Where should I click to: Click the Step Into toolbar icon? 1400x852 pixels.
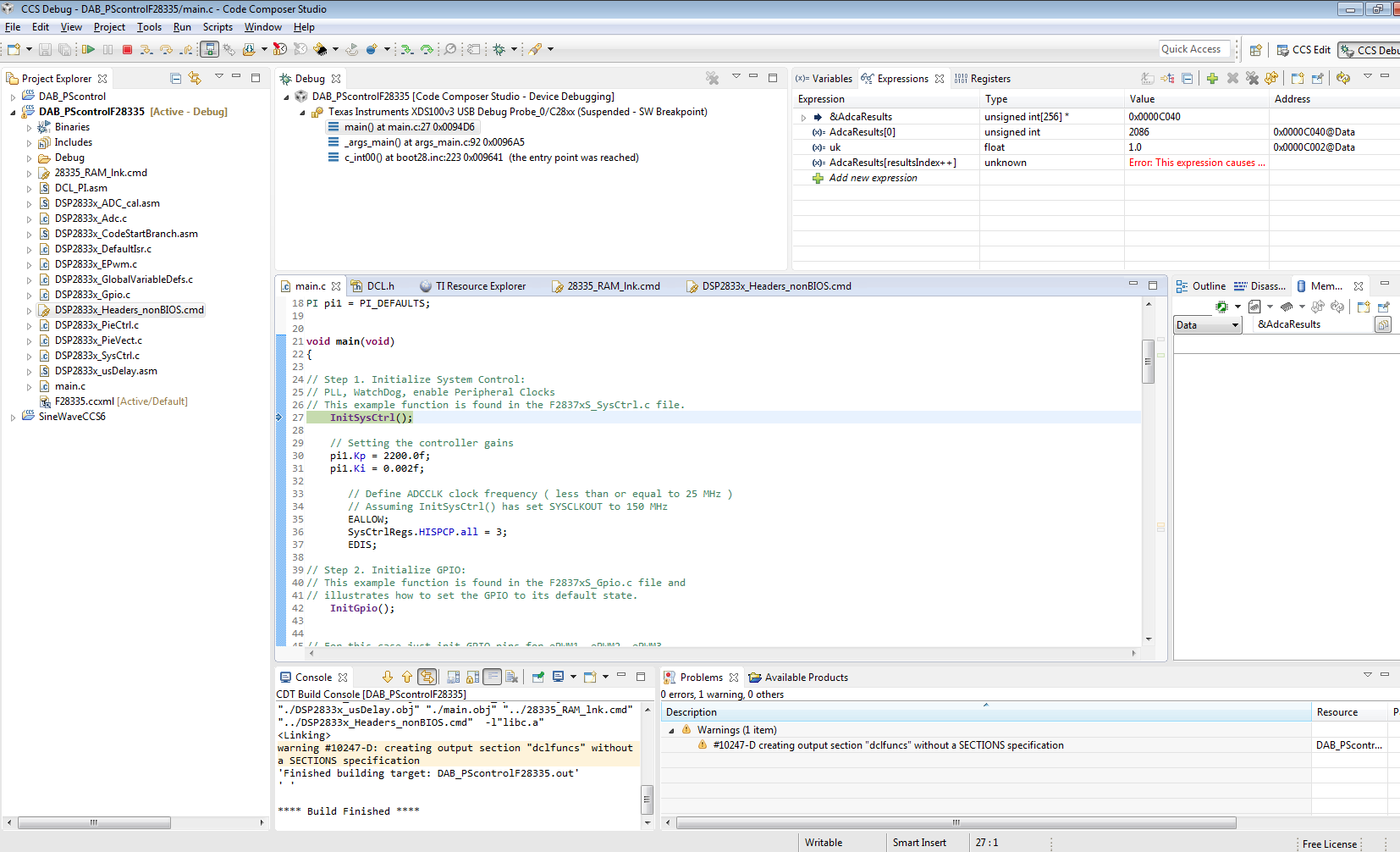[146, 50]
